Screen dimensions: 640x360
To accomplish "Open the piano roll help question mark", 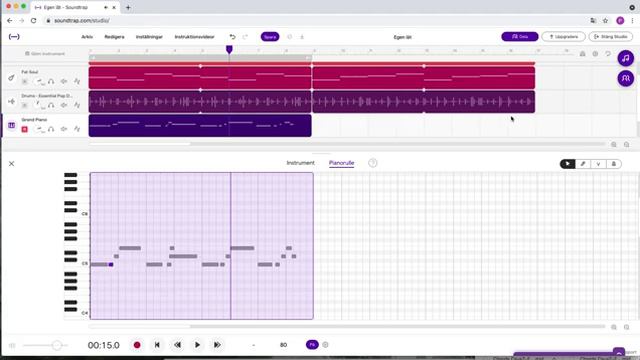I will [373, 163].
